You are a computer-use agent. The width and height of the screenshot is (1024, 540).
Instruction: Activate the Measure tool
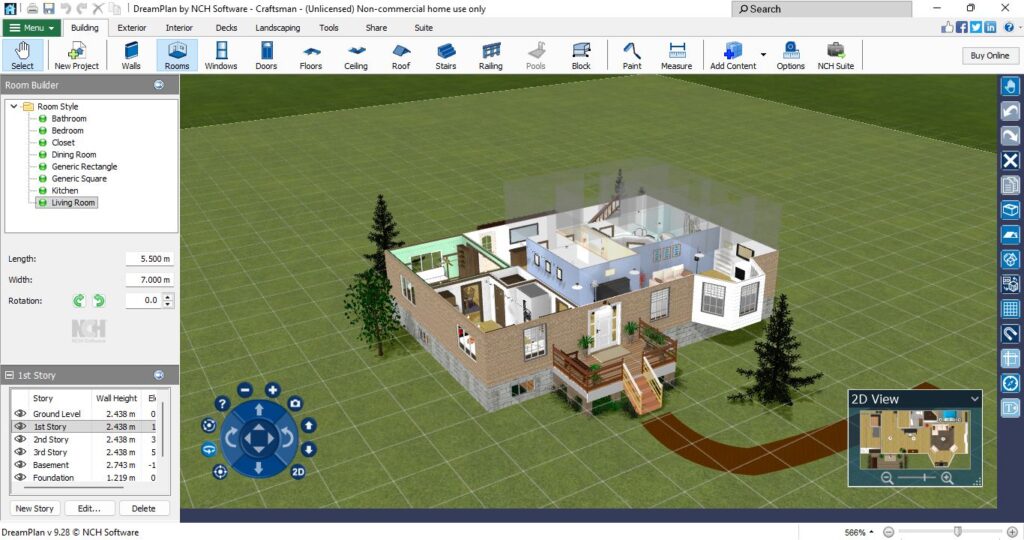677,56
